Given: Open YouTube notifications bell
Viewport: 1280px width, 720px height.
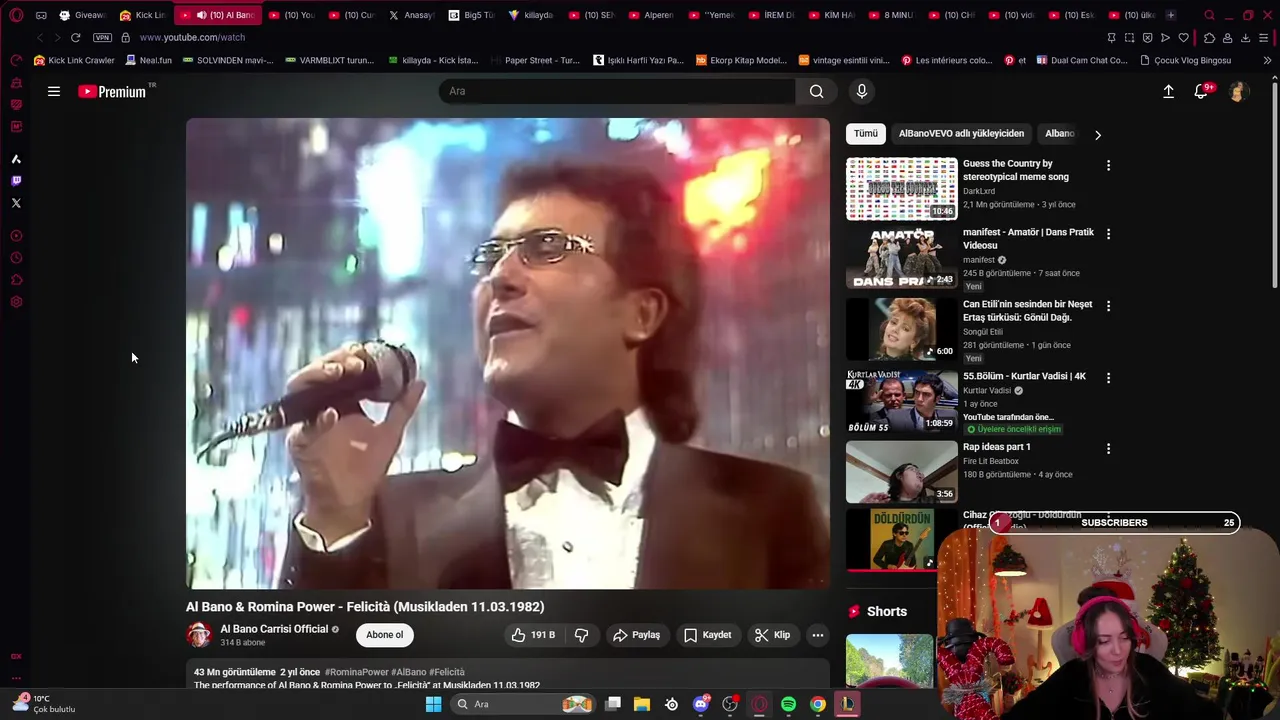Looking at the screenshot, I should 1201,91.
